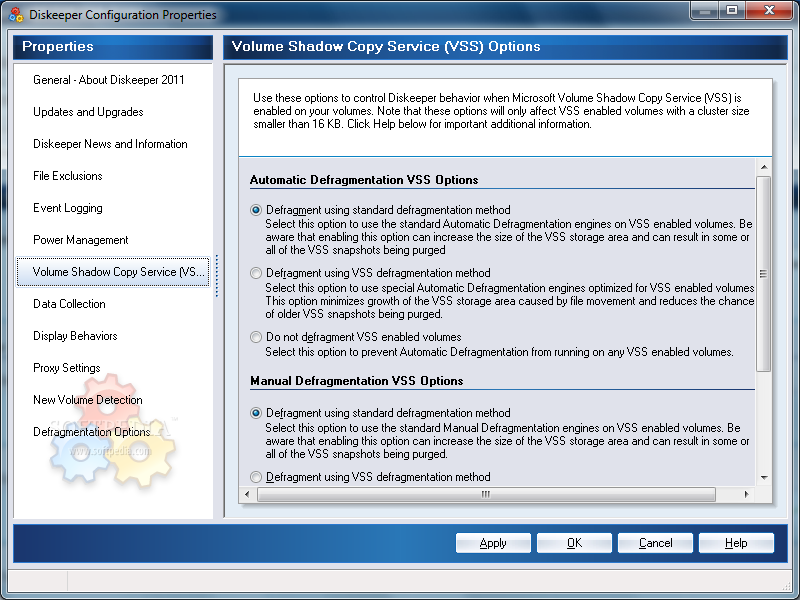Minimize the Diskeeper Configuration window
The image size is (800, 600).
pyautogui.click(x=705, y=10)
